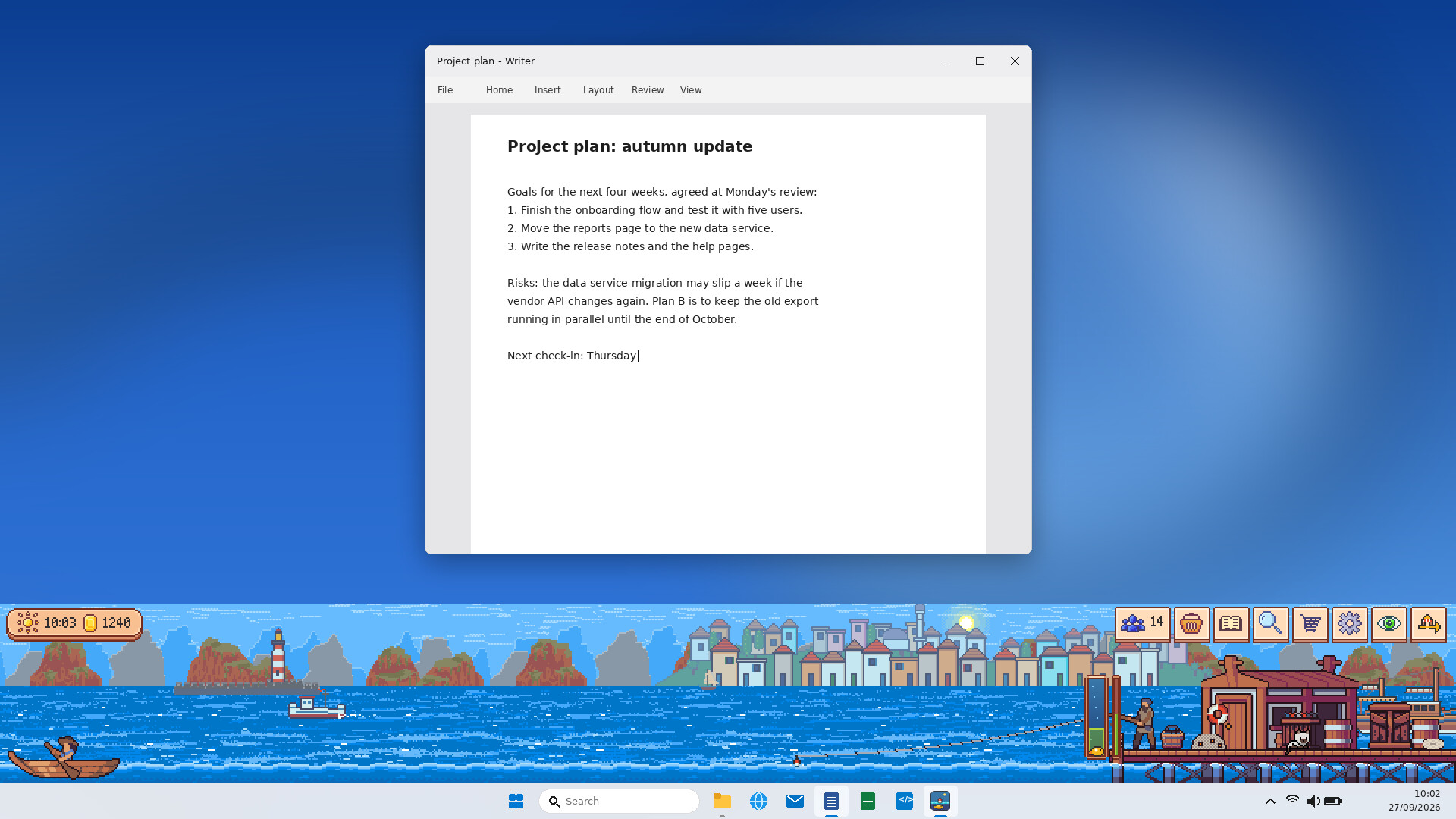Click the line 'Move the reports page'
The height and width of the screenshot is (819, 1456).
pyautogui.click(x=640, y=228)
